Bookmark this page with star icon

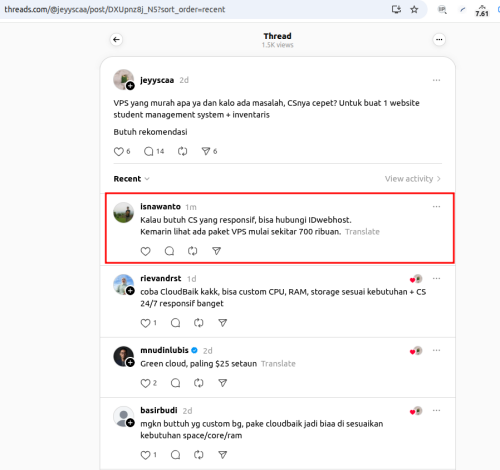pyautogui.click(x=414, y=10)
